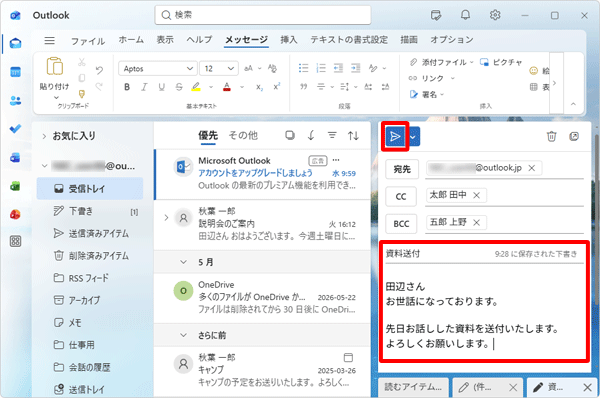Toggle superscript formatting
This screenshot has width=600, height=398.
(276, 87)
